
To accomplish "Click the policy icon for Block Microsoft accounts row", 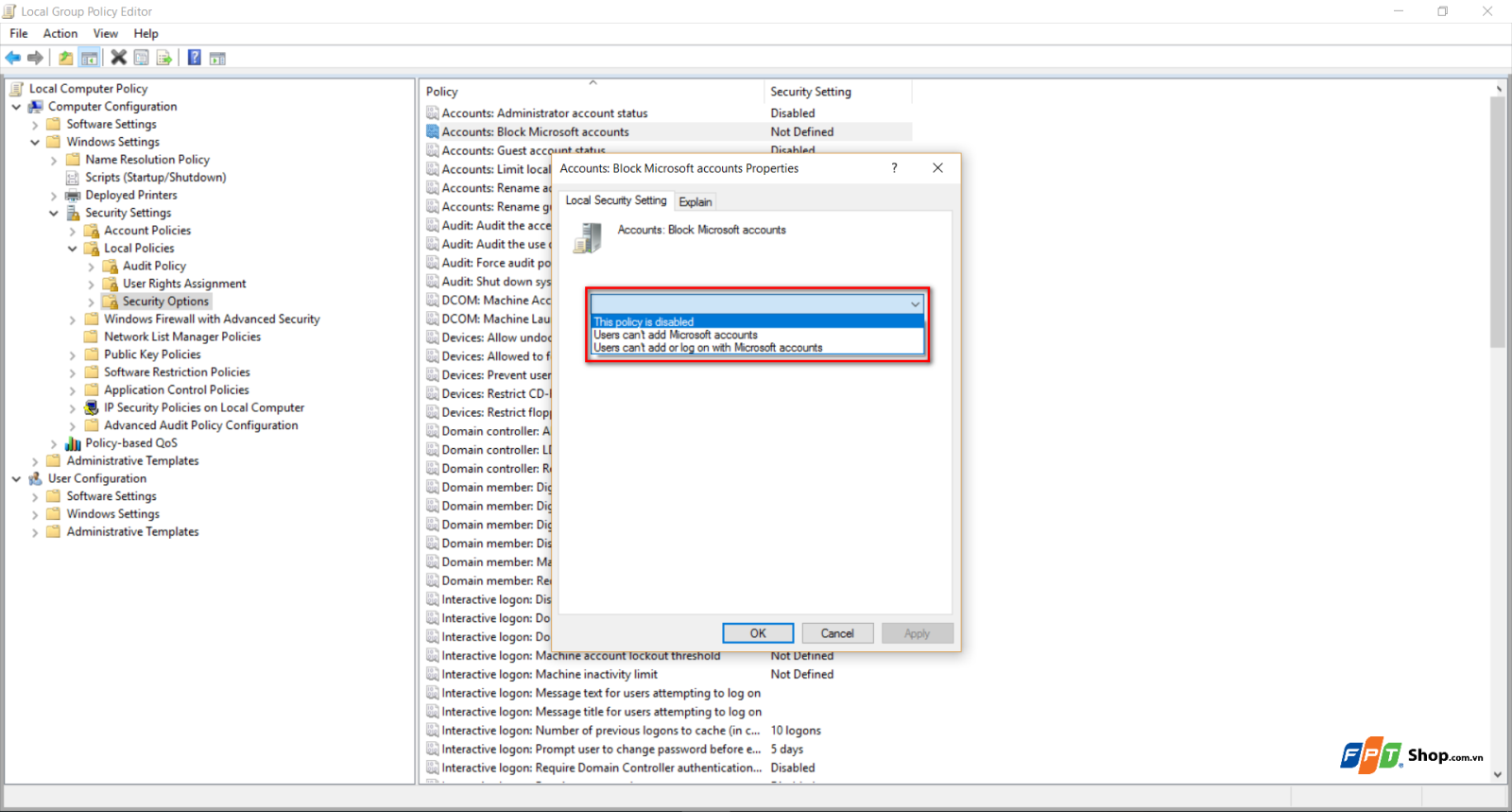I will [433, 132].
